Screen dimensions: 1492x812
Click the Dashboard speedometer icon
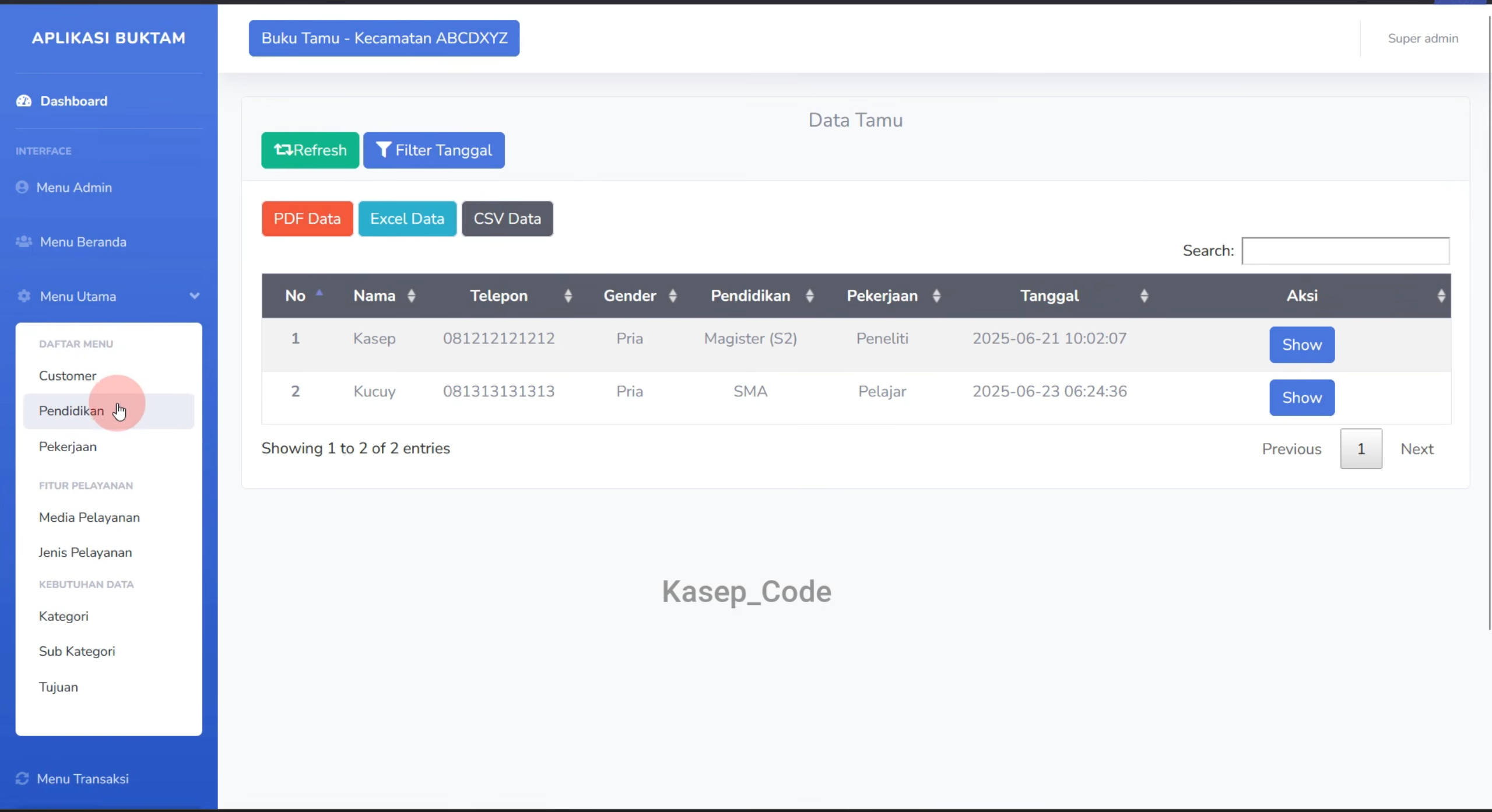tap(24, 101)
